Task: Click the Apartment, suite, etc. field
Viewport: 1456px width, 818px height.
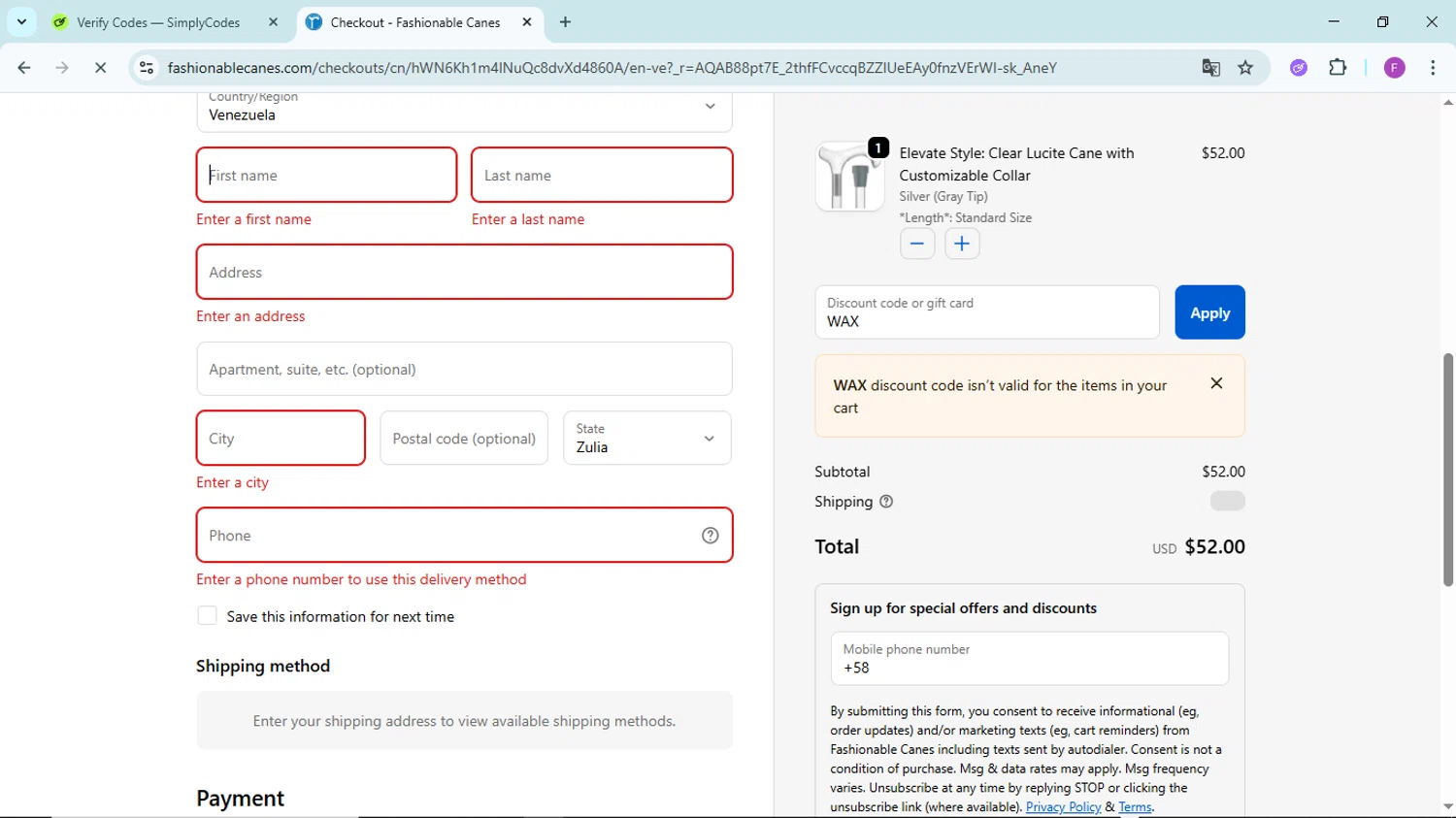Action: click(464, 369)
